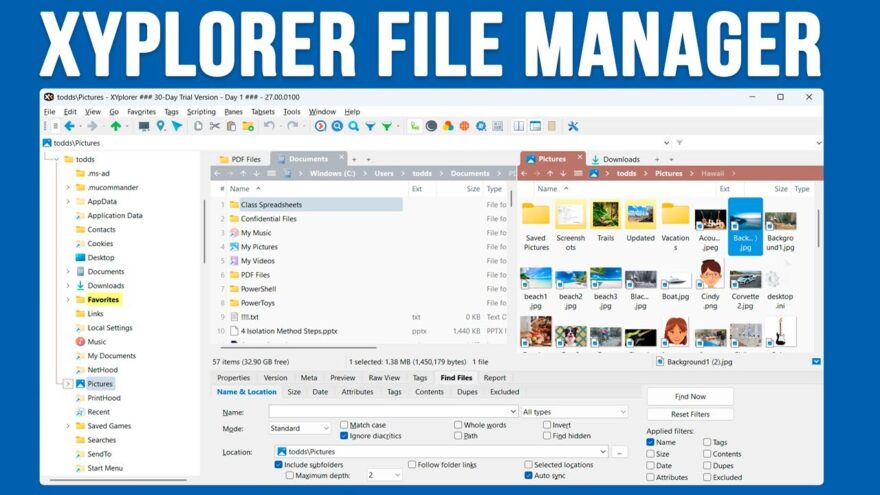
Task: Click the blue icon at status bar right end
Action: coord(816,362)
